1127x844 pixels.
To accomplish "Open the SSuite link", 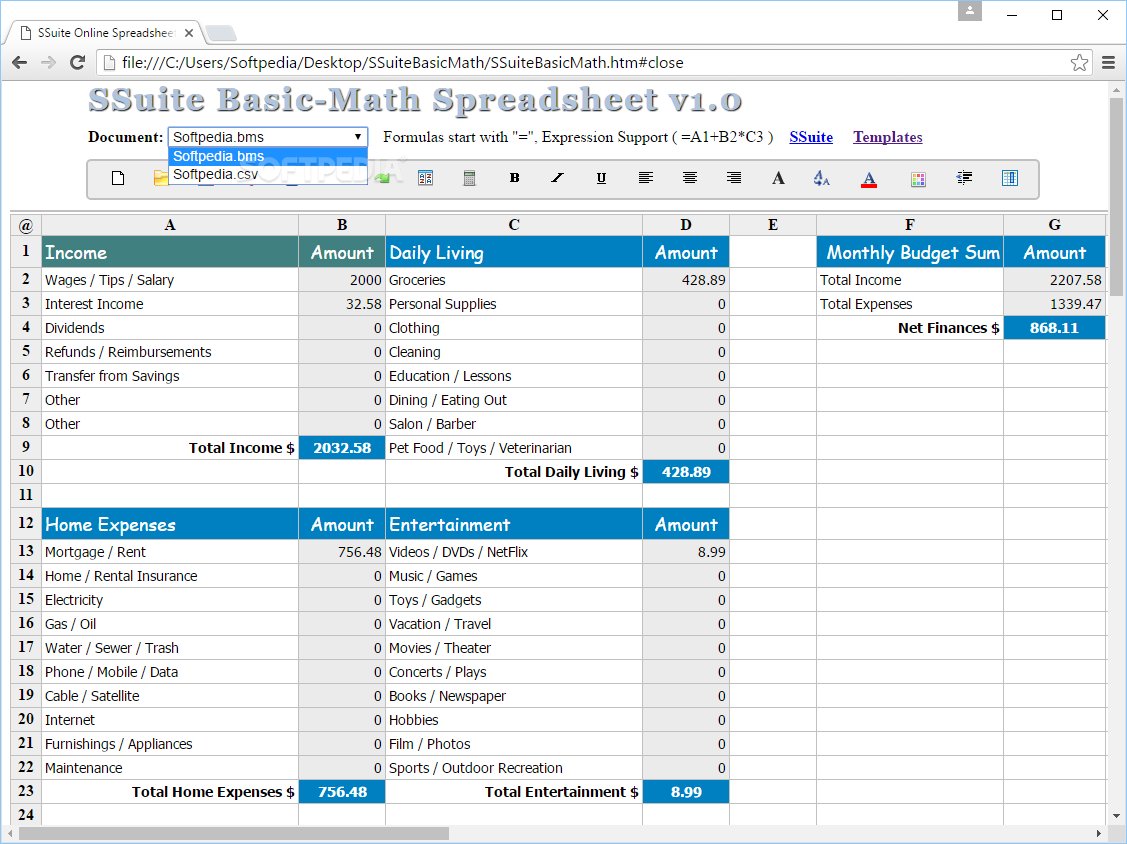I will [x=811, y=137].
